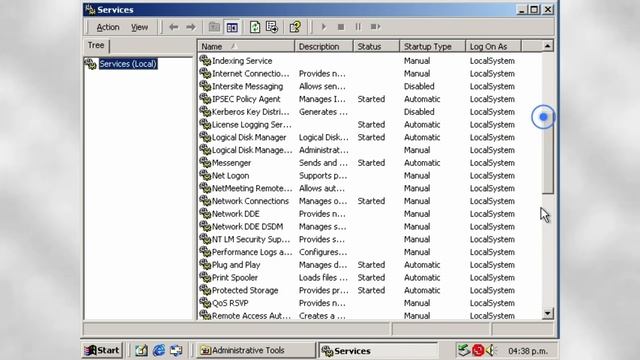Select Services (Local) in the tree
Viewport: 640px width, 360px height.
click(x=128, y=64)
